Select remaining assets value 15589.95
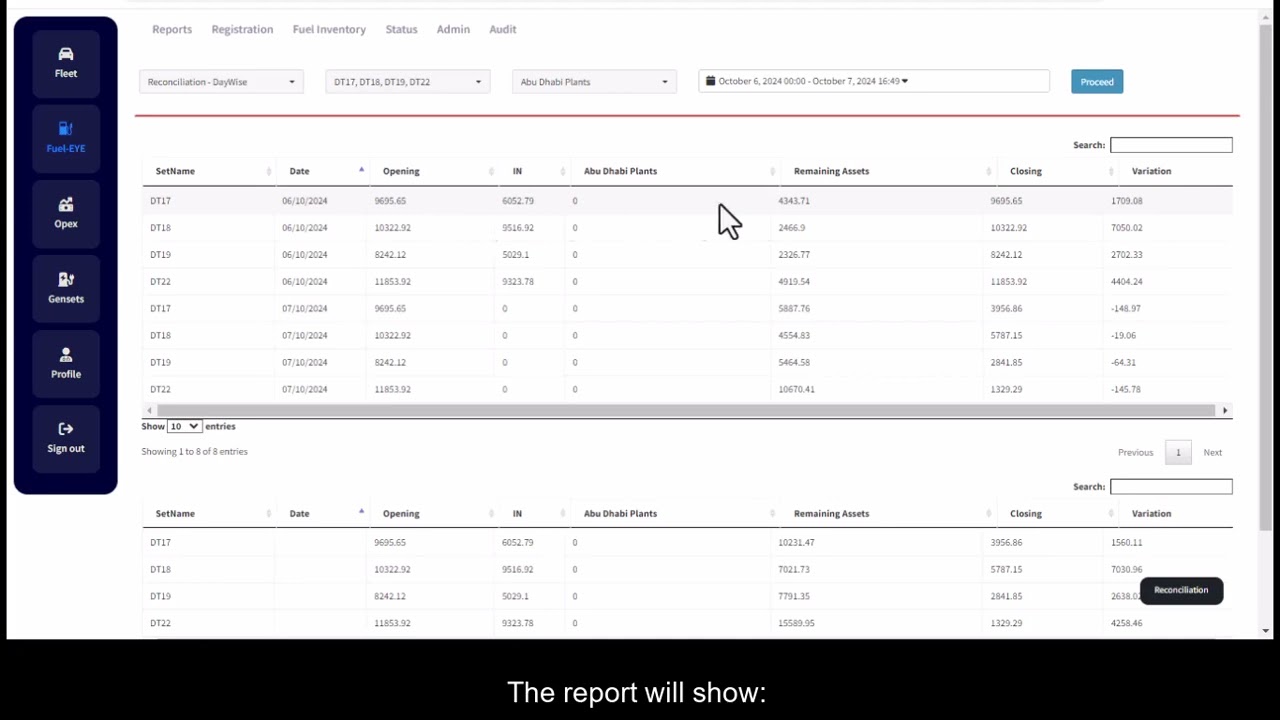 click(x=796, y=623)
